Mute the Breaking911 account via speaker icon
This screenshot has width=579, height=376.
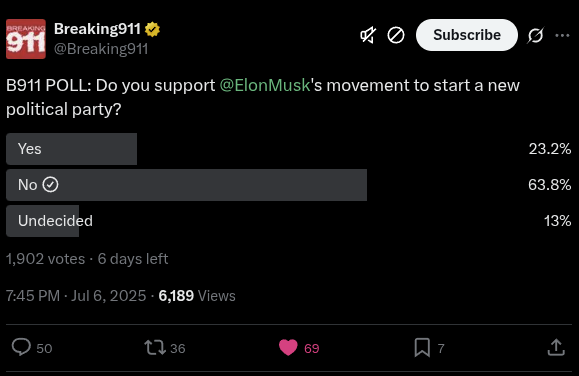click(368, 35)
